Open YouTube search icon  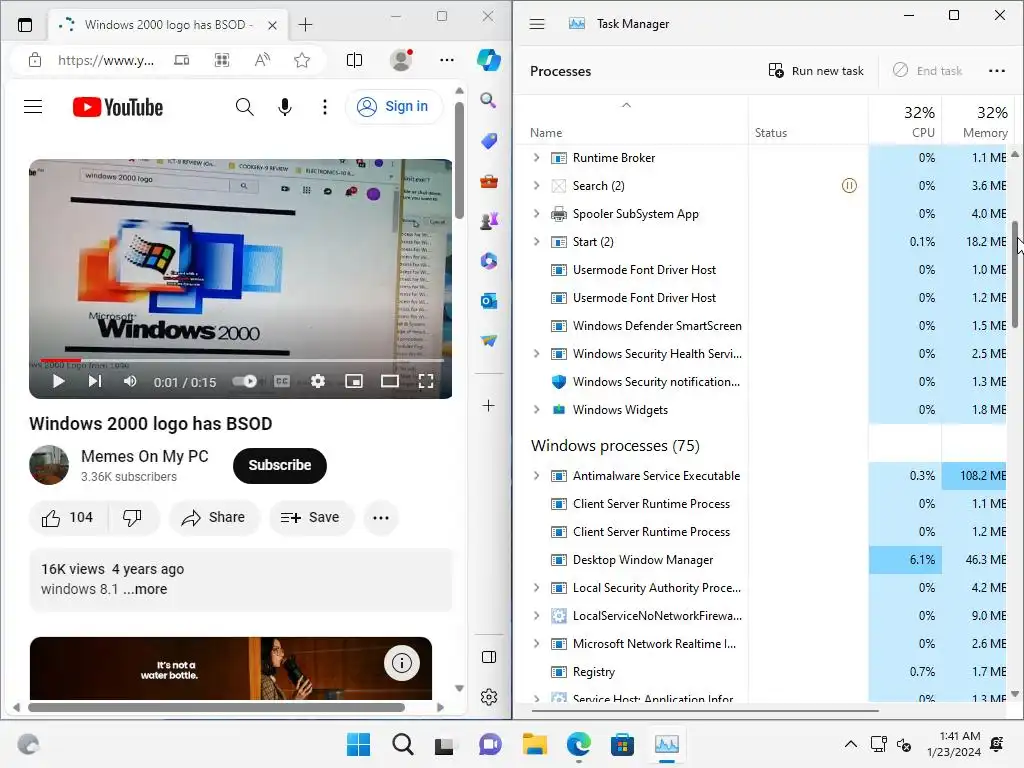pyautogui.click(x=244, y=106)
